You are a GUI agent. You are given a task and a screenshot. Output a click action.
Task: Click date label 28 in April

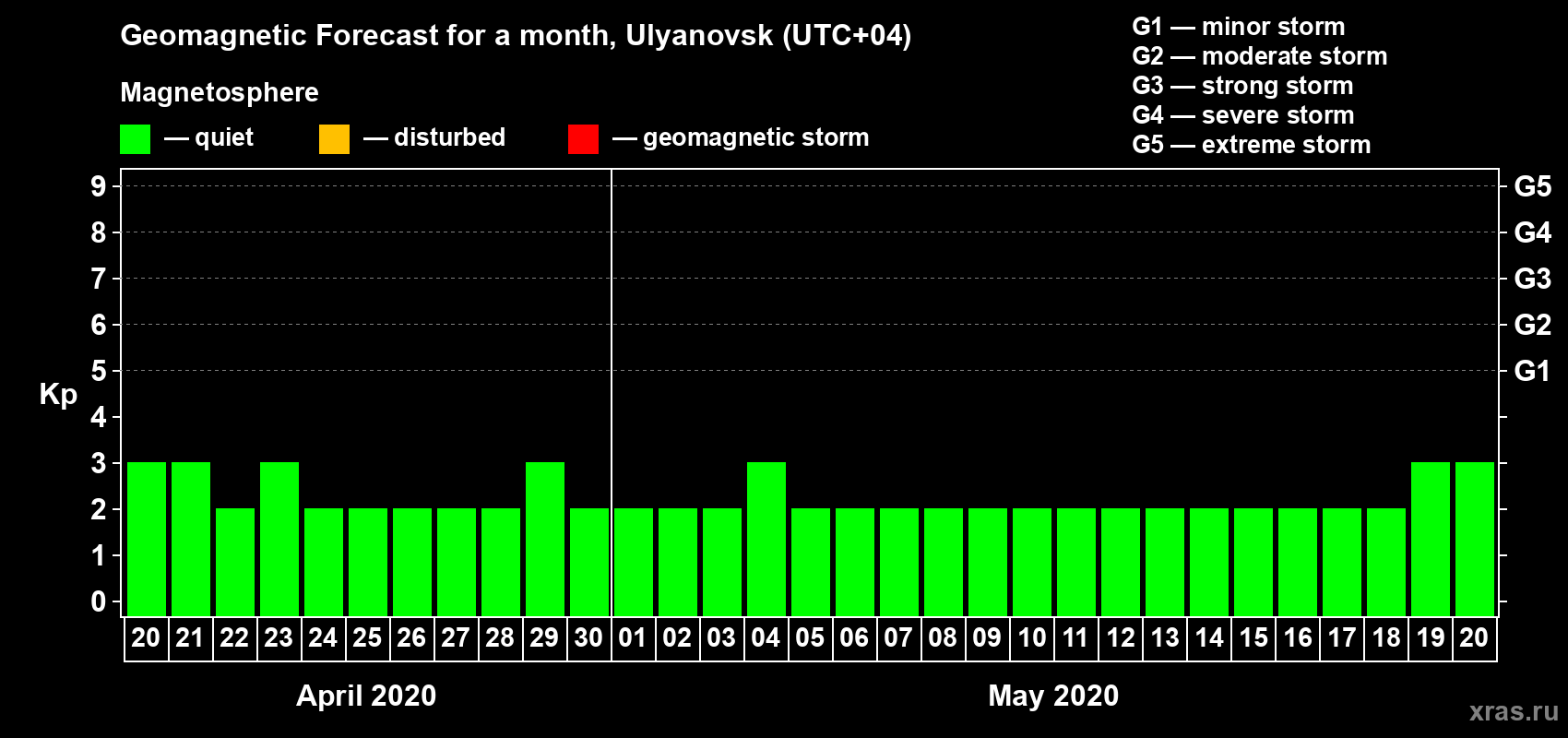pos(500,637)
